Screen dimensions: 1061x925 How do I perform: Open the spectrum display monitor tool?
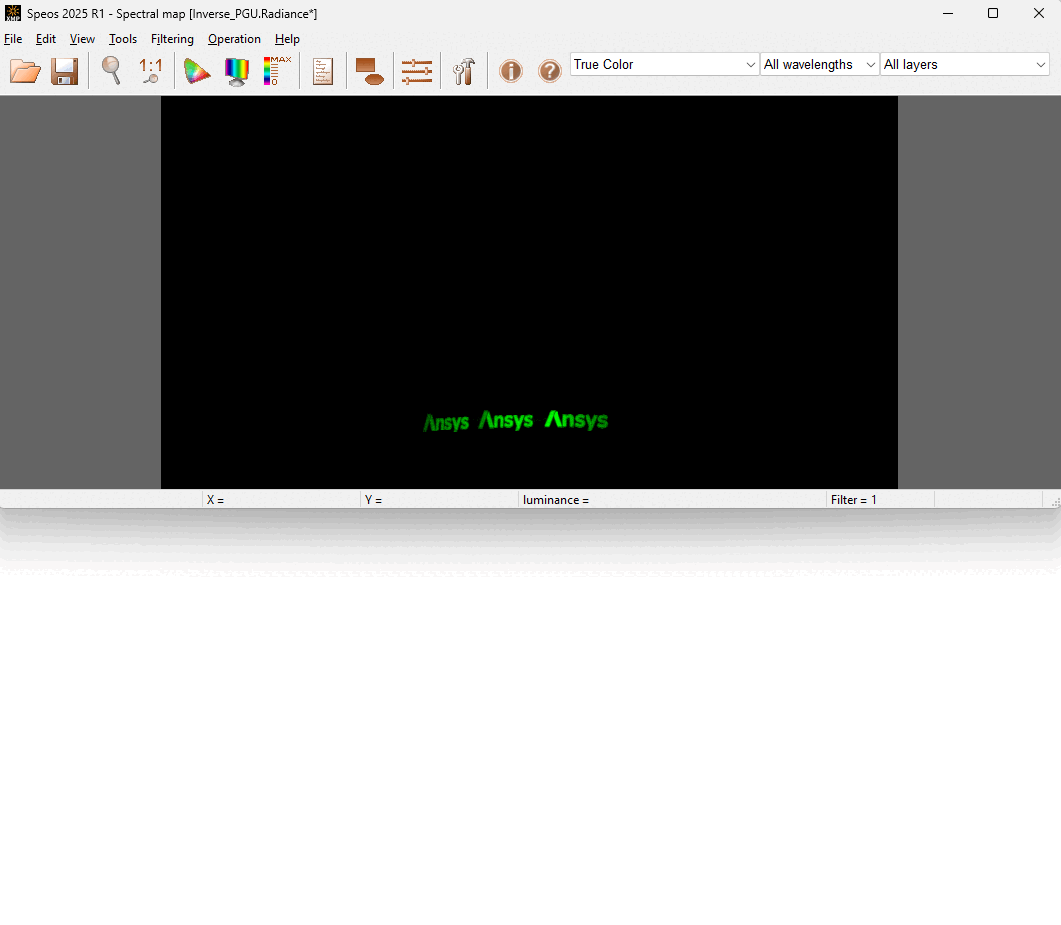237,71
